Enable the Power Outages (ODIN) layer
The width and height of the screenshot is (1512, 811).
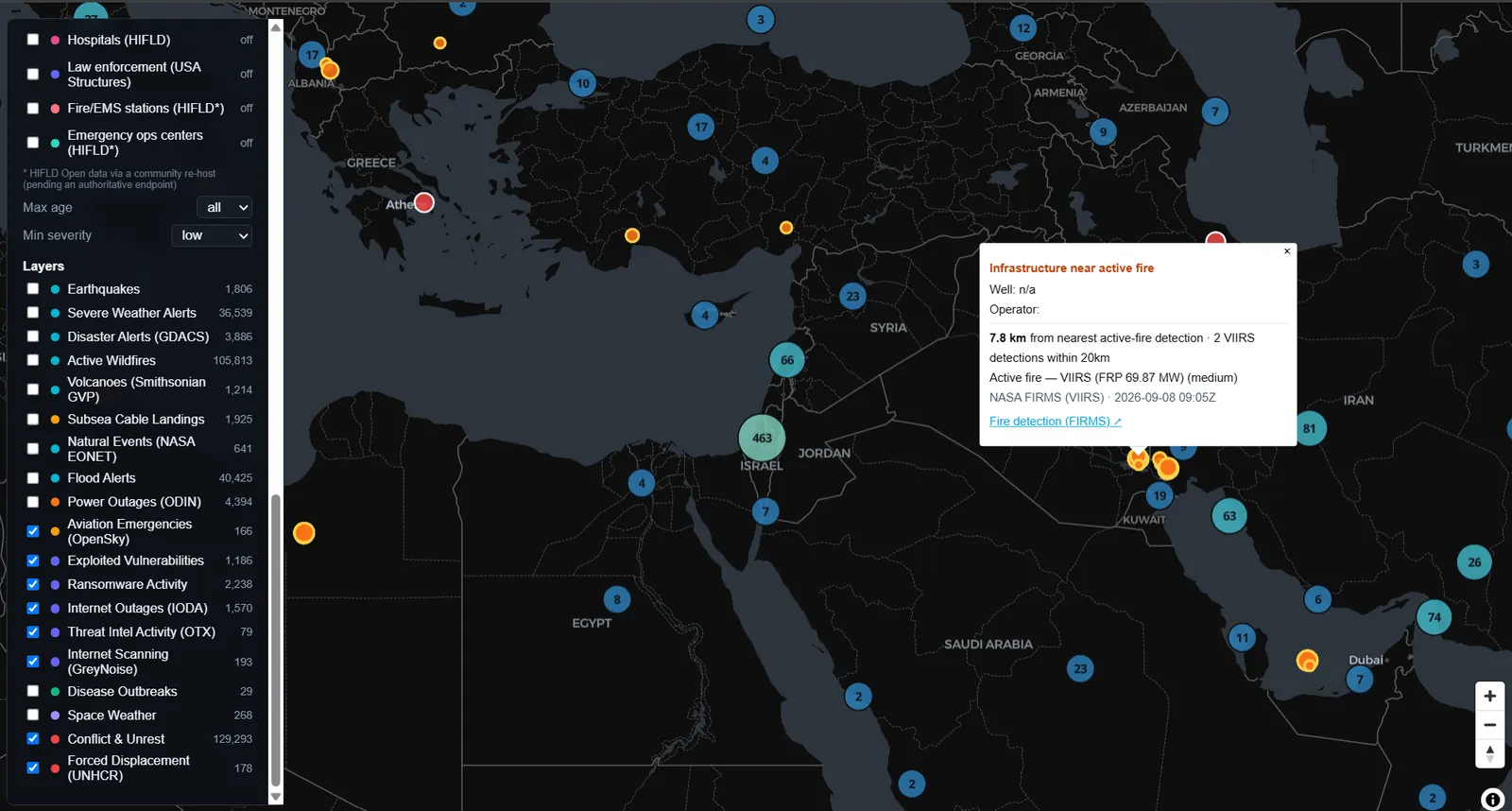(33, 502)
